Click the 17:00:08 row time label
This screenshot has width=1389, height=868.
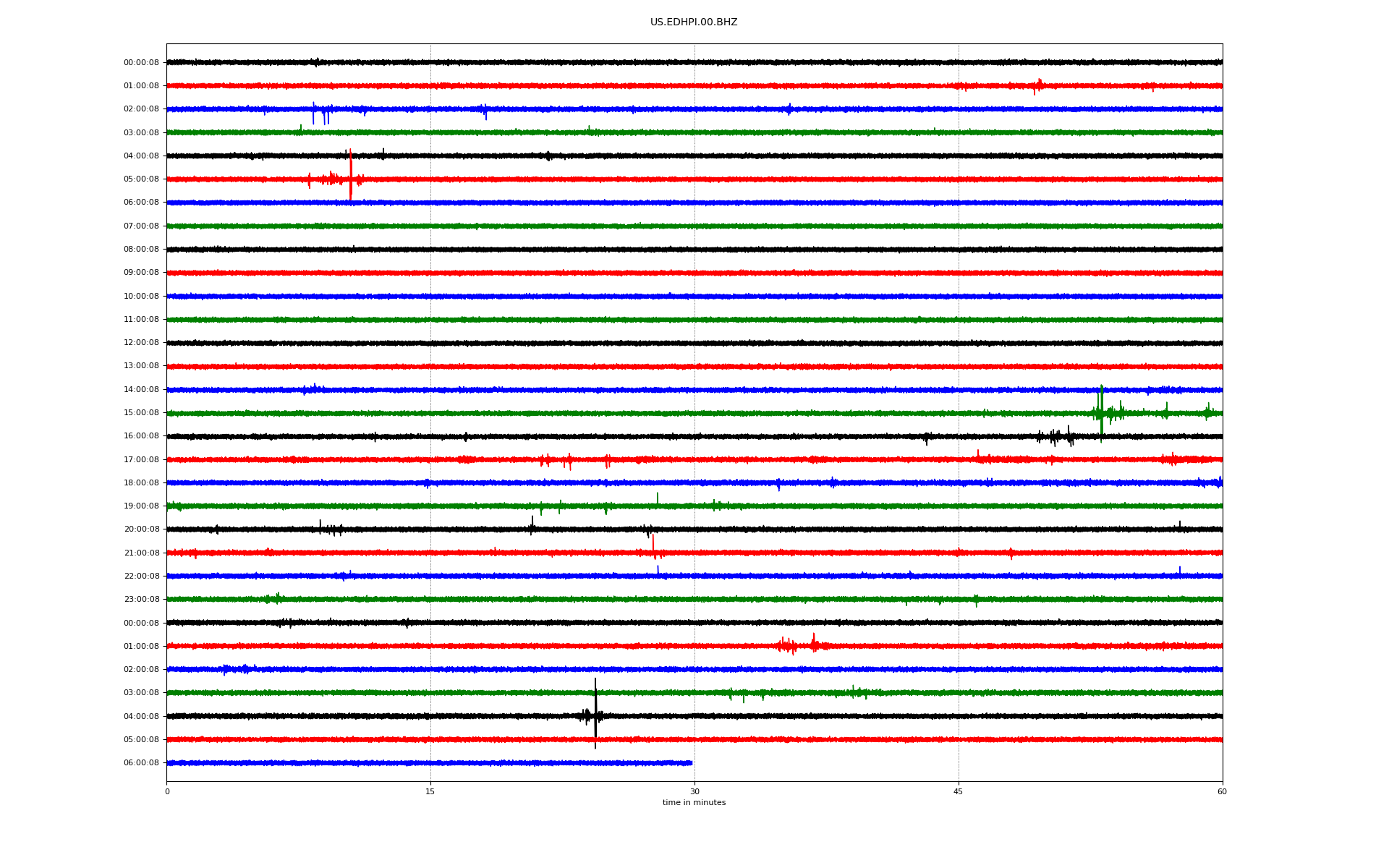(x=141, y=460)
